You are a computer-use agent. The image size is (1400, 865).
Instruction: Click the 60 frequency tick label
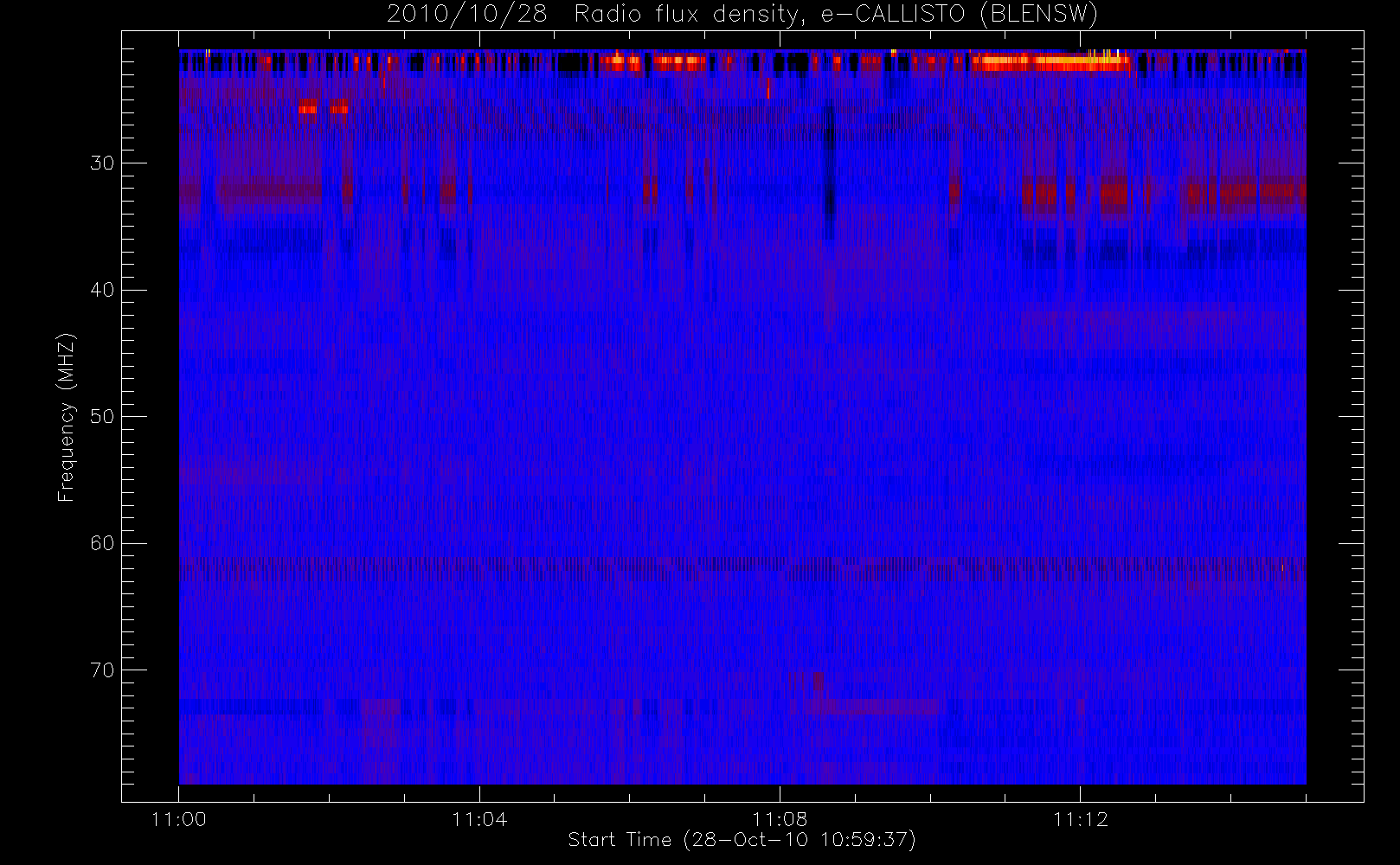[x=102, y=543]
